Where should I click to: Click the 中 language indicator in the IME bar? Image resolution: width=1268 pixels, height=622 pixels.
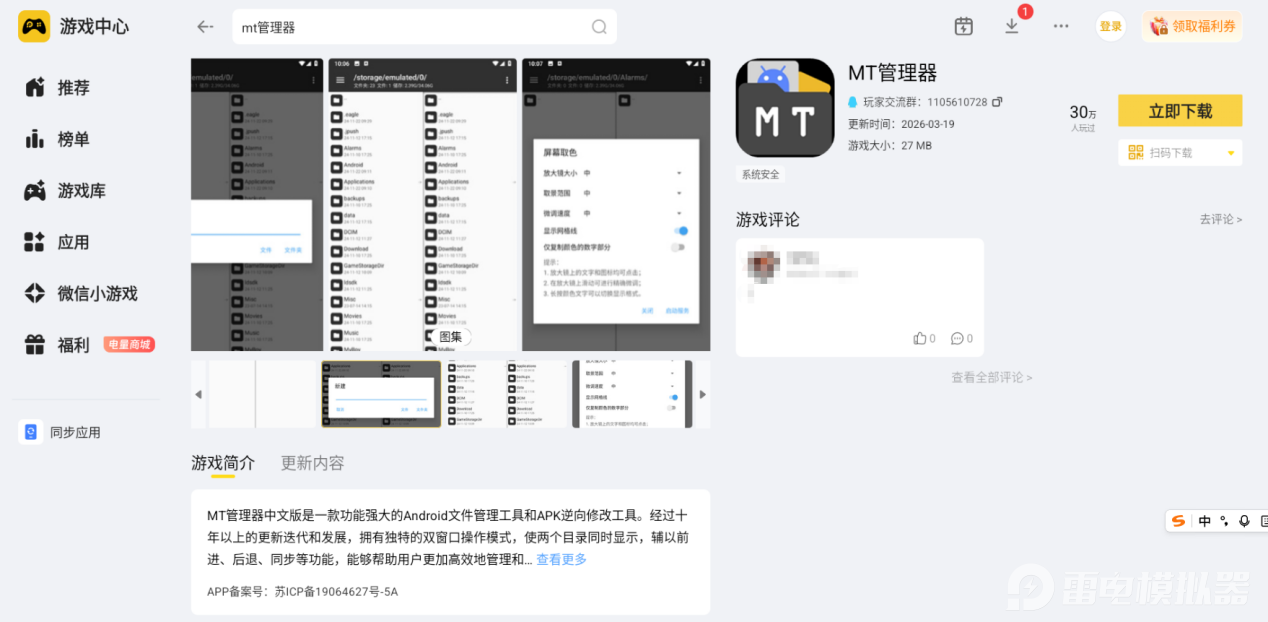pyautogui.click(x=1204, y=521)
